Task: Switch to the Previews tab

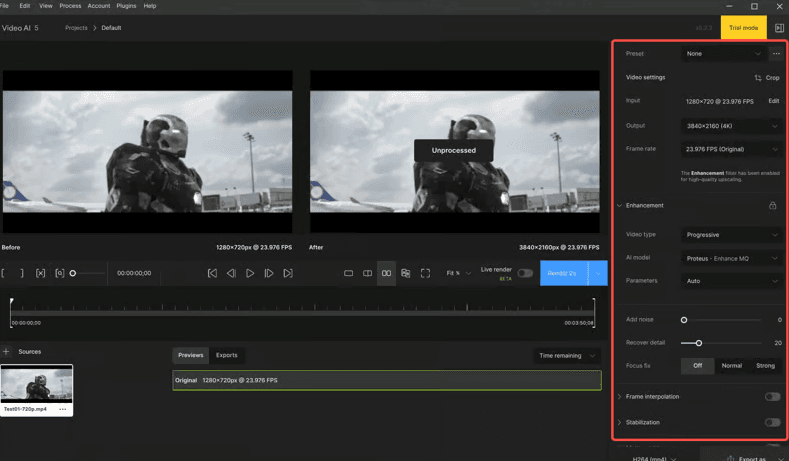Action: coord(191,355)
